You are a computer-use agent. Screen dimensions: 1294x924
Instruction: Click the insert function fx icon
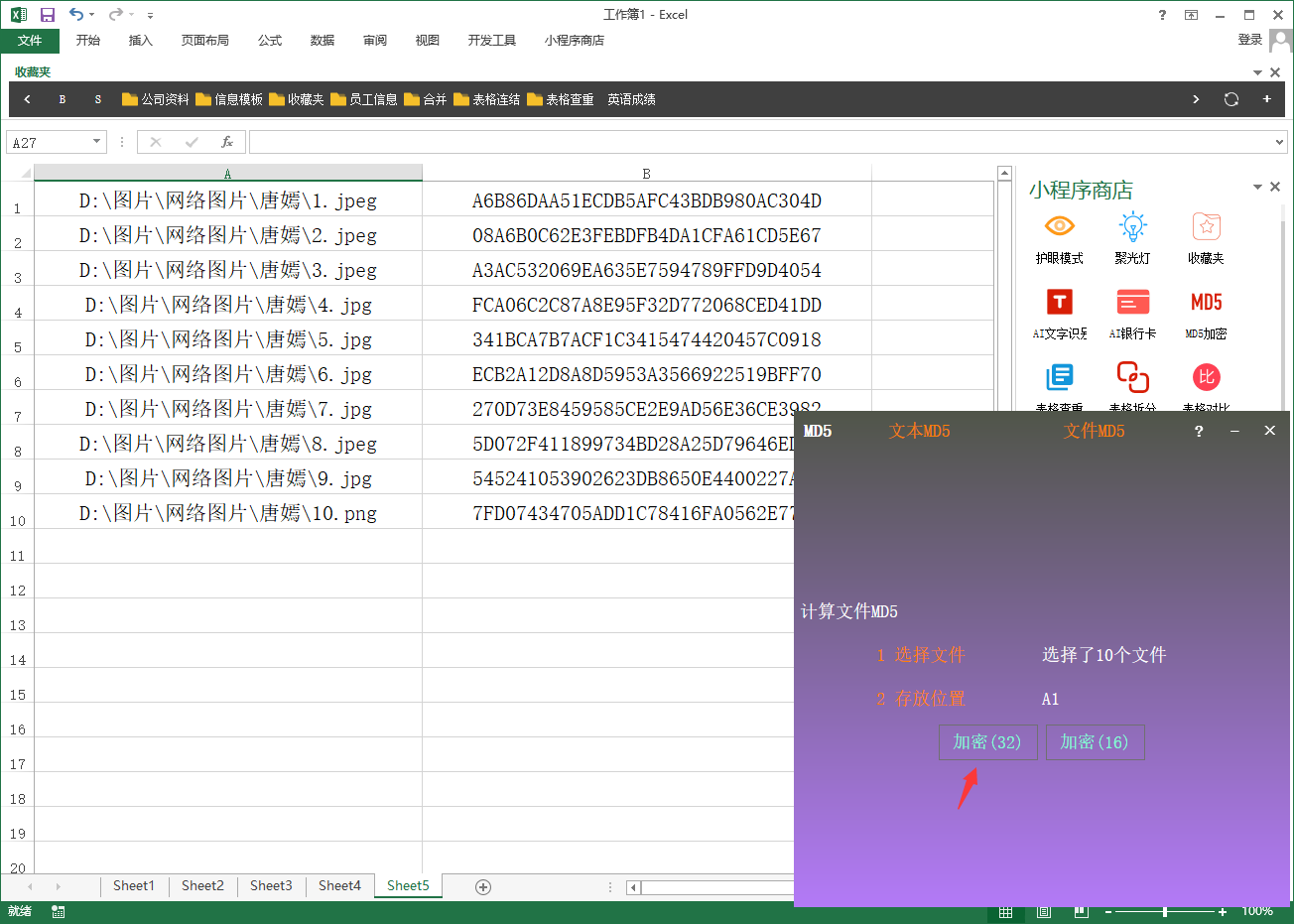tap(227, 142)
